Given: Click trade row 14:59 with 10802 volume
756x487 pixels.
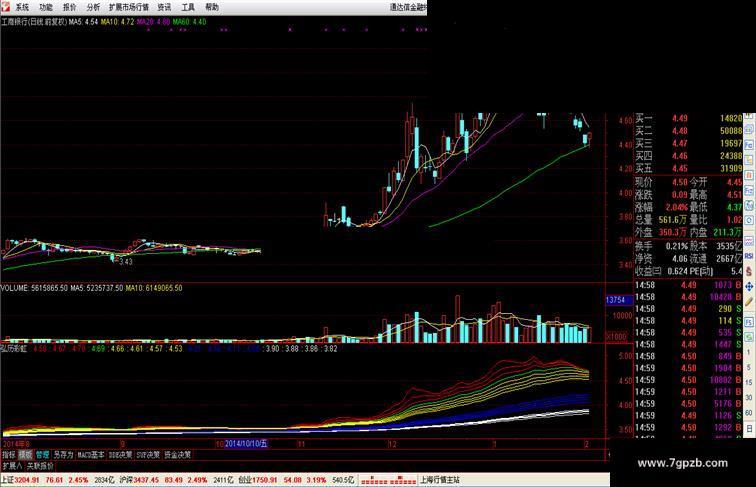Looking at the screenshot, I should pos(688,380).
